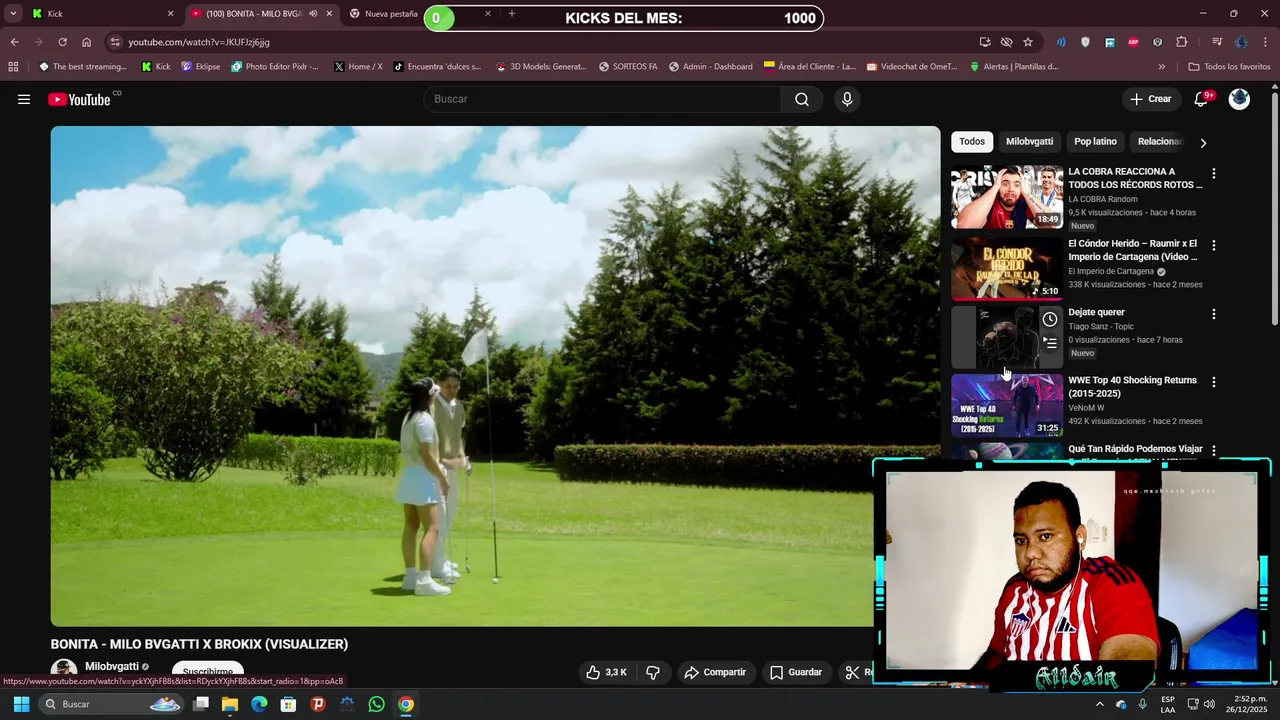Open options for Dejate querer video
The width and height of the screenshot is (1280, 720).
click(1214, 314)
